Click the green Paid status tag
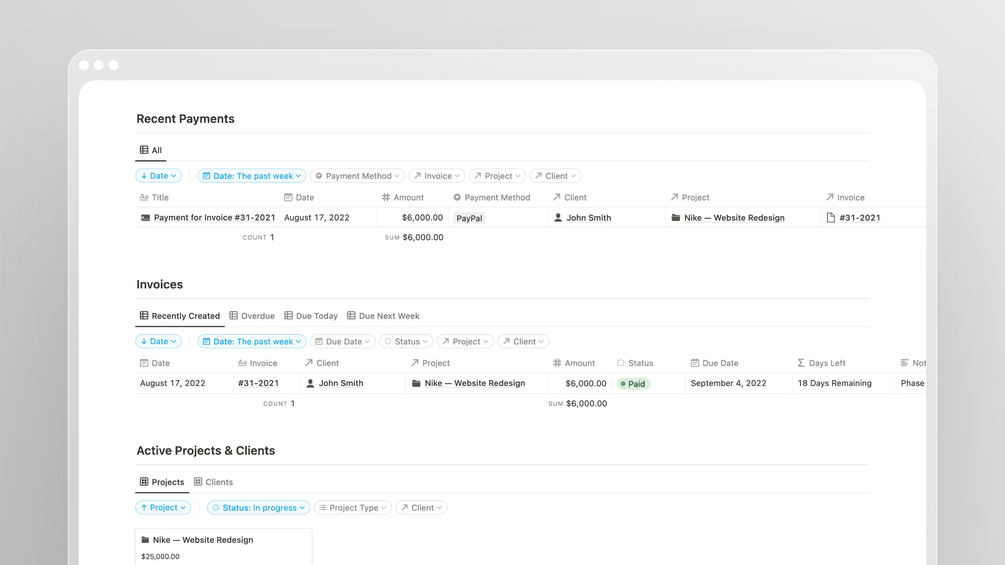 click(x=632, y=384)
